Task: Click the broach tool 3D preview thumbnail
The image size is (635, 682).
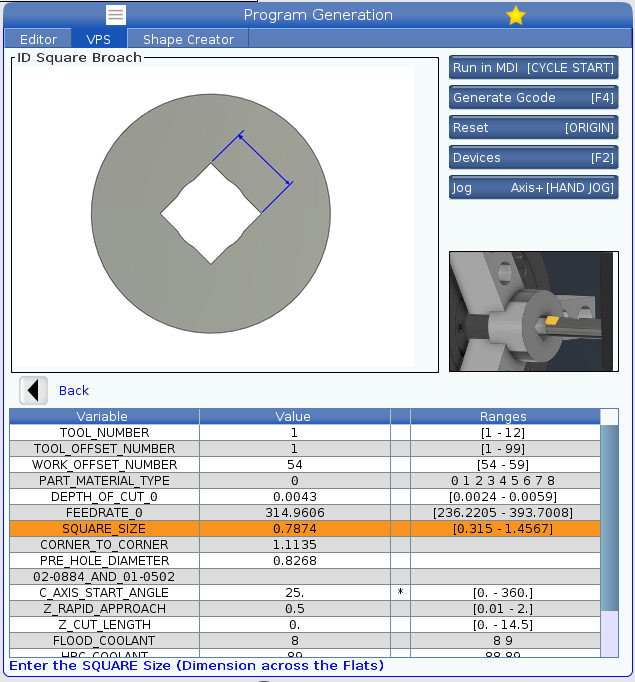Action: point(534,311)
